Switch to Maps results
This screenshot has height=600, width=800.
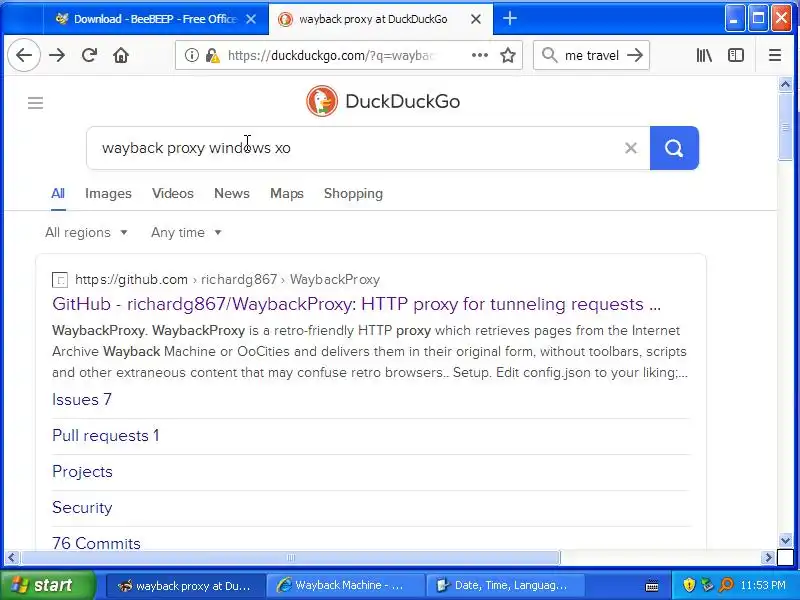click(x=287, y=193)
